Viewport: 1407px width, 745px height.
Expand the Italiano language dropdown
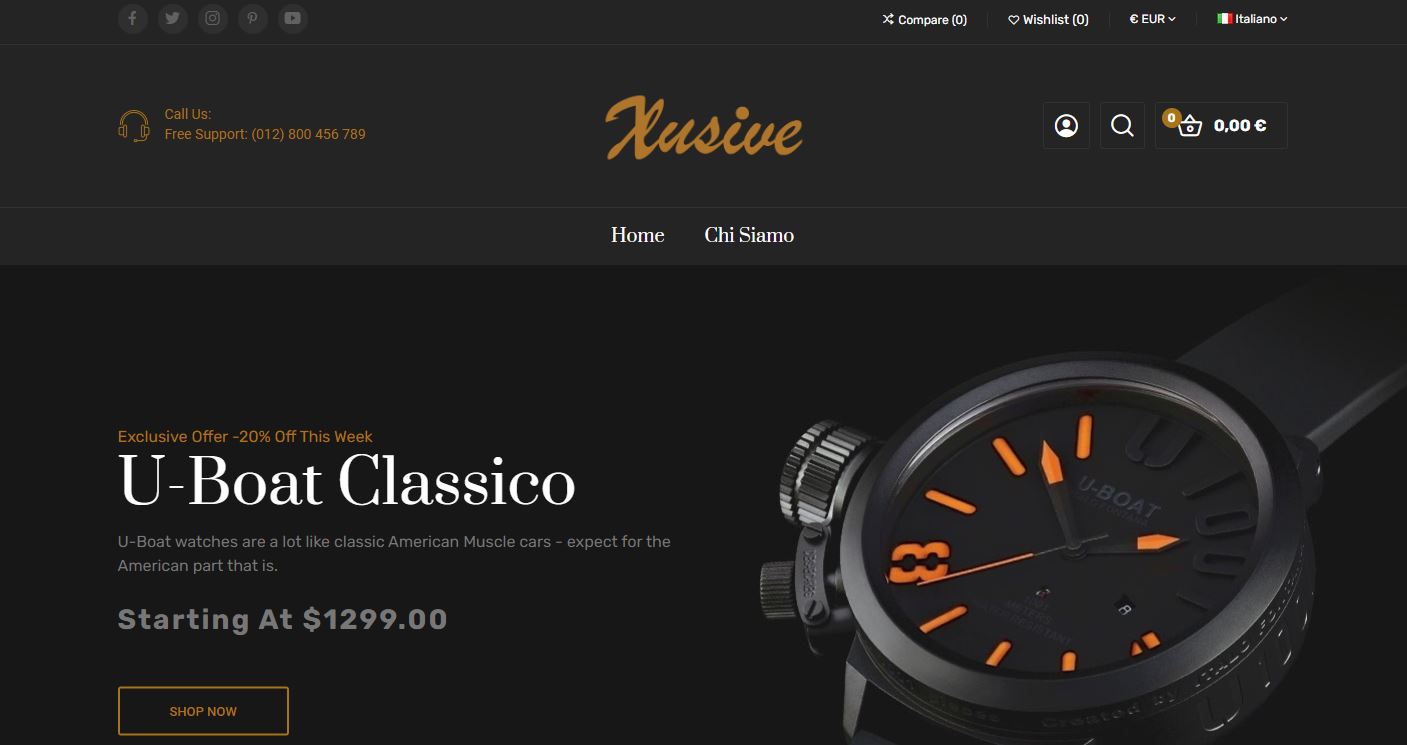coord(1252,19)
